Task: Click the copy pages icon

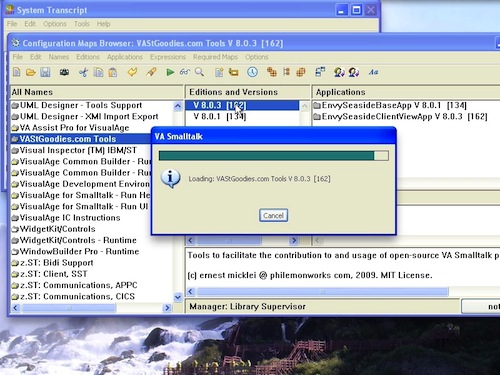Action: click(98, 72)
